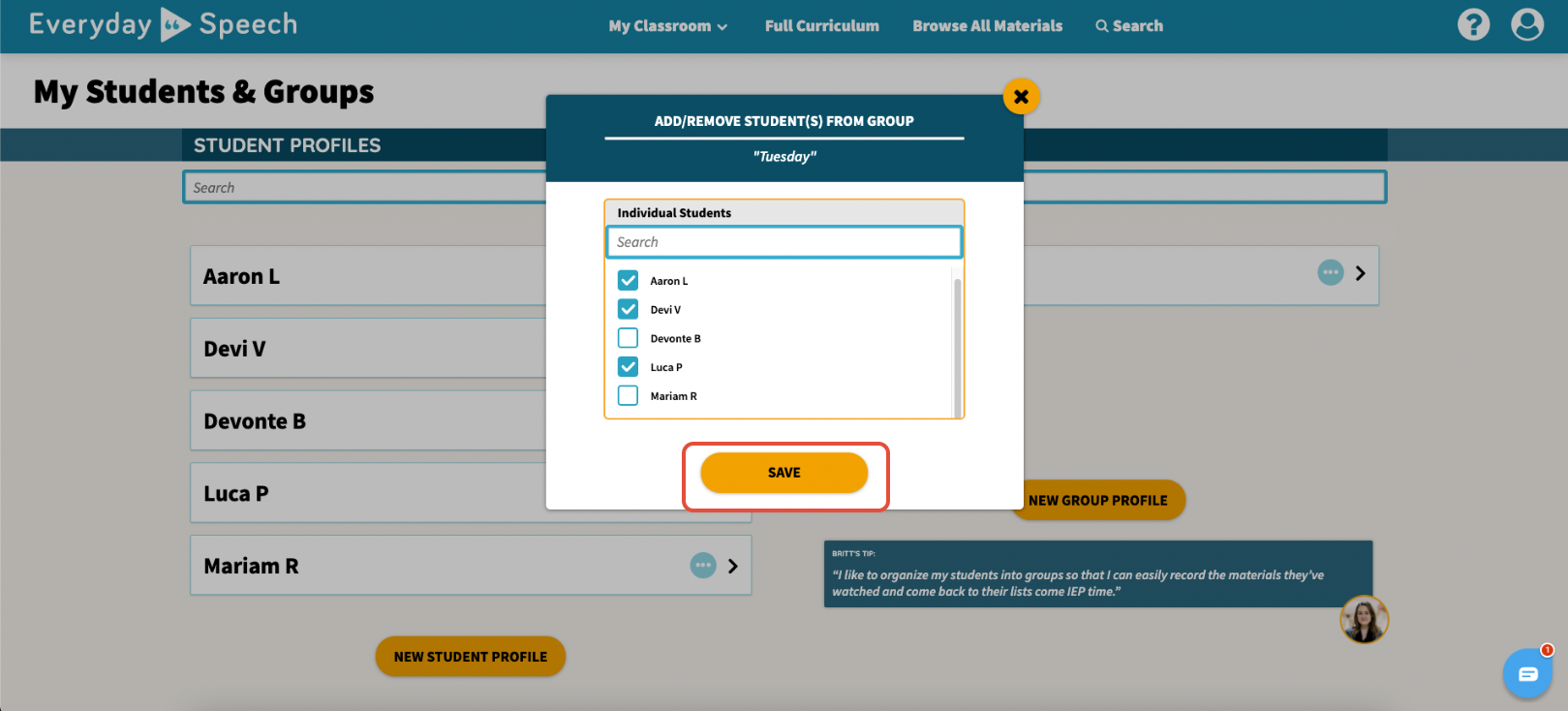1568x711 pixels.
Task: Expand Mariam R profile with chevron
Action: click(x=733, y=566)
